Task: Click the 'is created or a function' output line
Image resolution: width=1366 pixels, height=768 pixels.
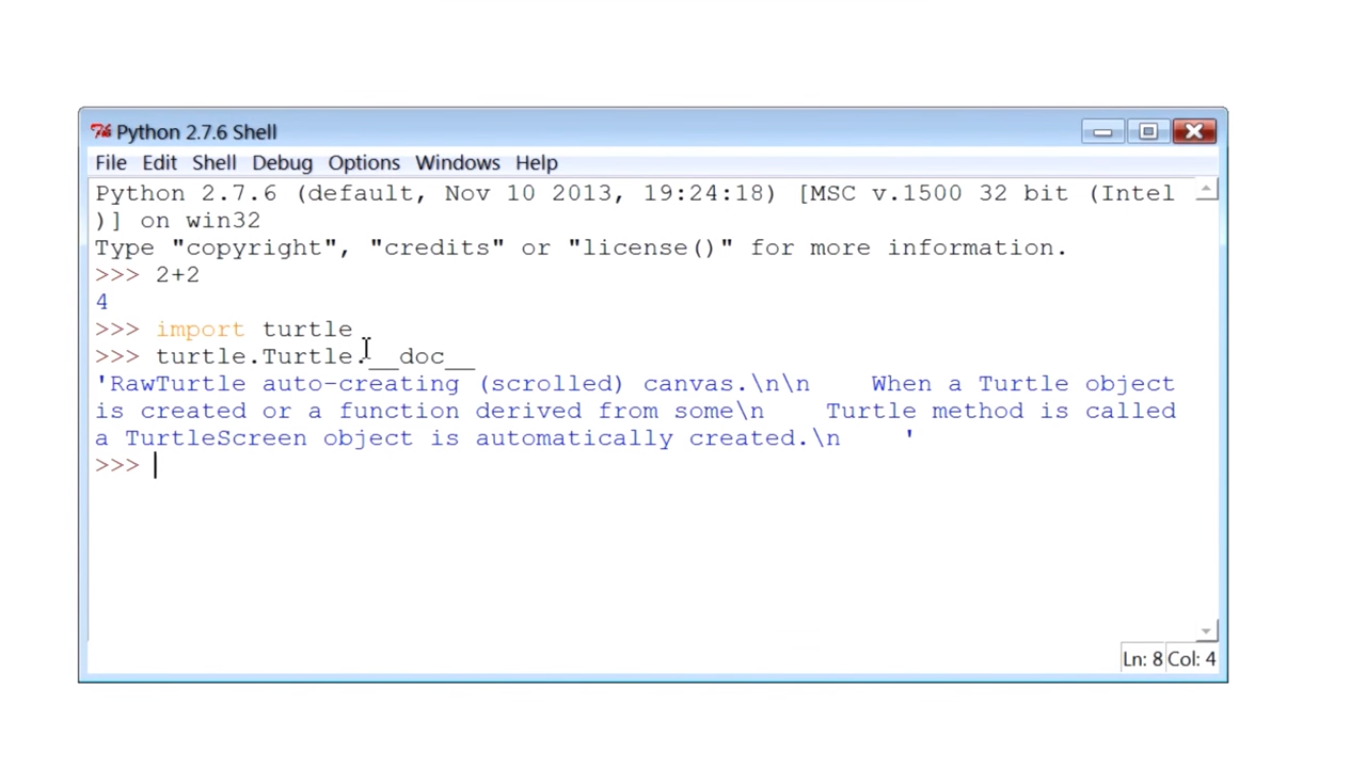Action: tap(635, 411)
